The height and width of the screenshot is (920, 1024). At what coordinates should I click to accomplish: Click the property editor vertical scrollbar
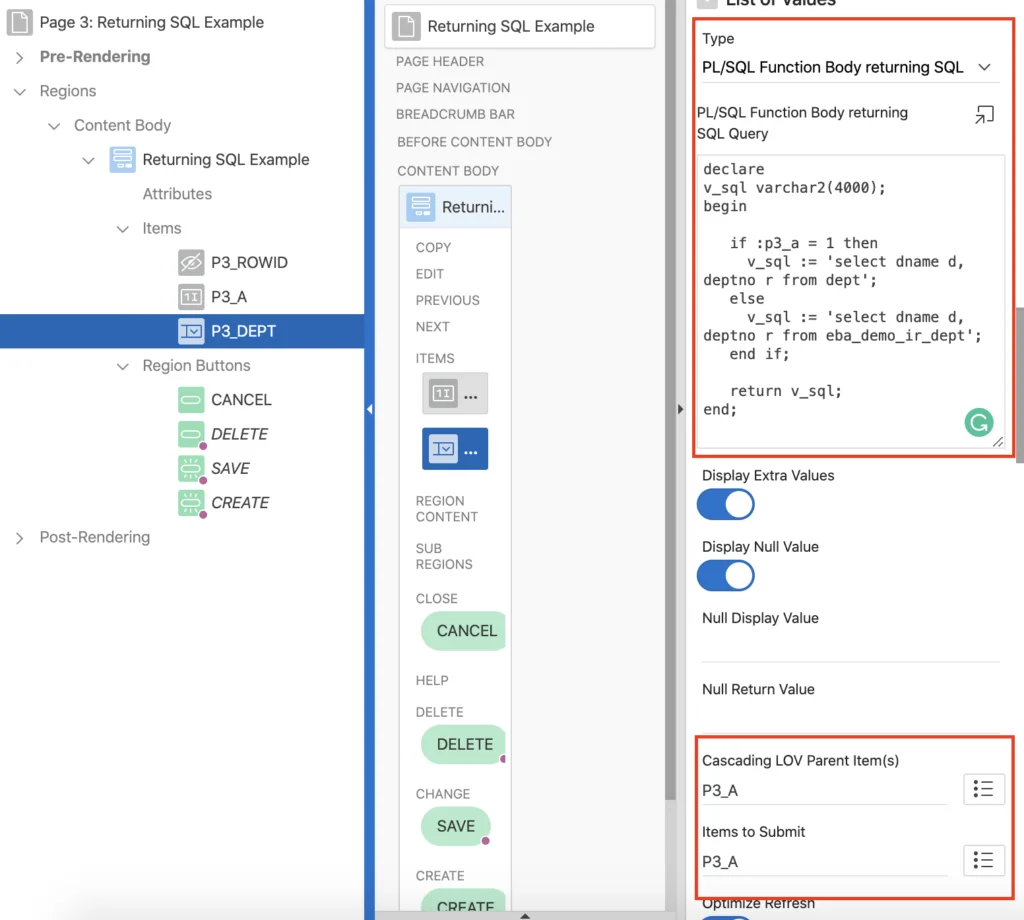(1019, 385)
